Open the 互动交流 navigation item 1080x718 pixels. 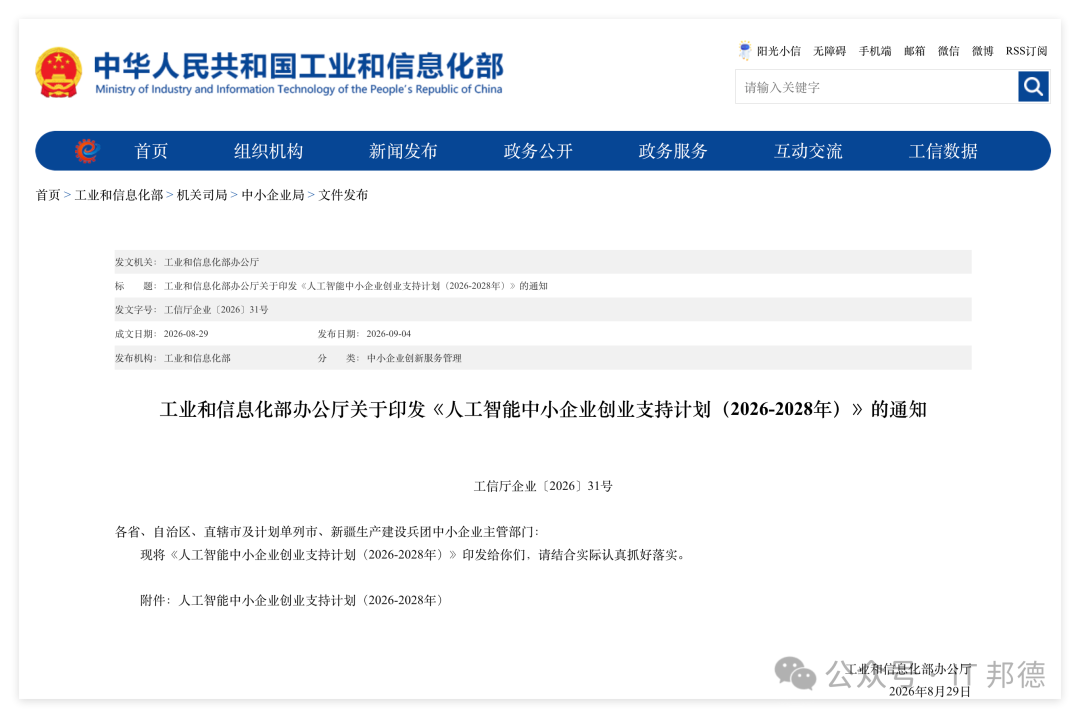coord(808,151)
